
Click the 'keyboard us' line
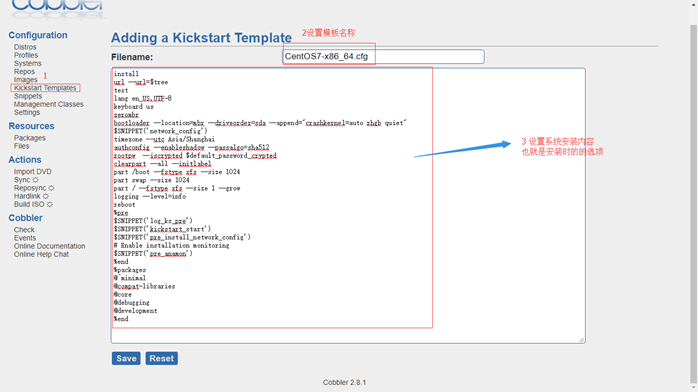point(134,107)
